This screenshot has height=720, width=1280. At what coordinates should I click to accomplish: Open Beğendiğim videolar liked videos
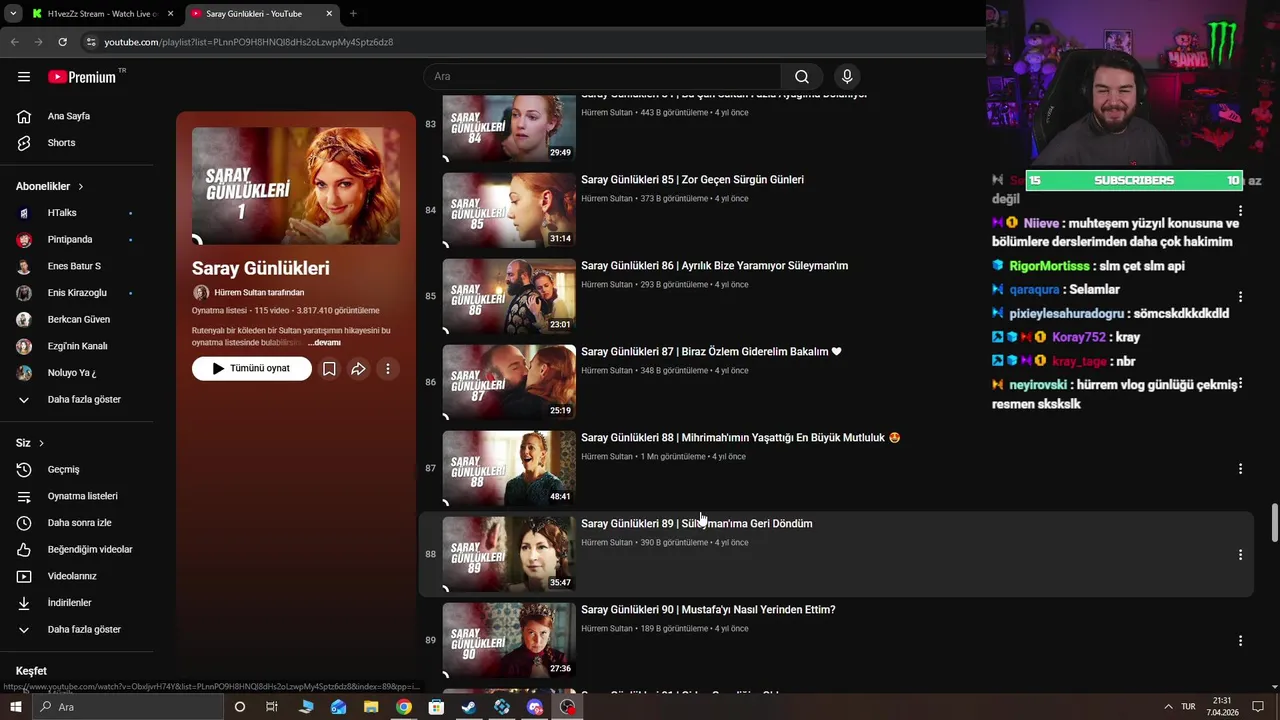78,549
